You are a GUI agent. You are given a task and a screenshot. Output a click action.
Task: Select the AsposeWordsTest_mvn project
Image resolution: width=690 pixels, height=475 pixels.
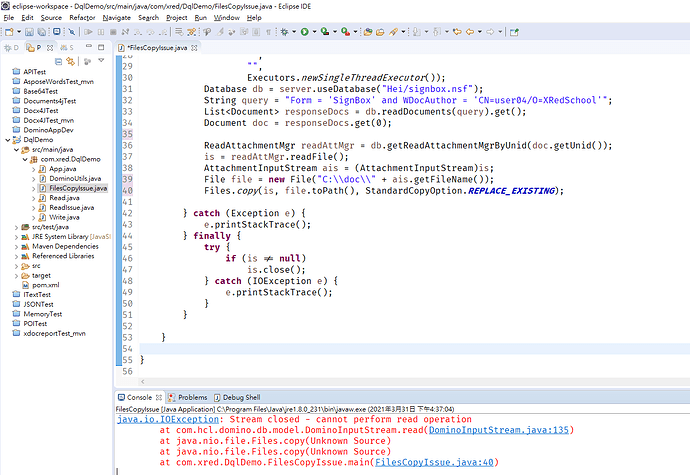54,82
